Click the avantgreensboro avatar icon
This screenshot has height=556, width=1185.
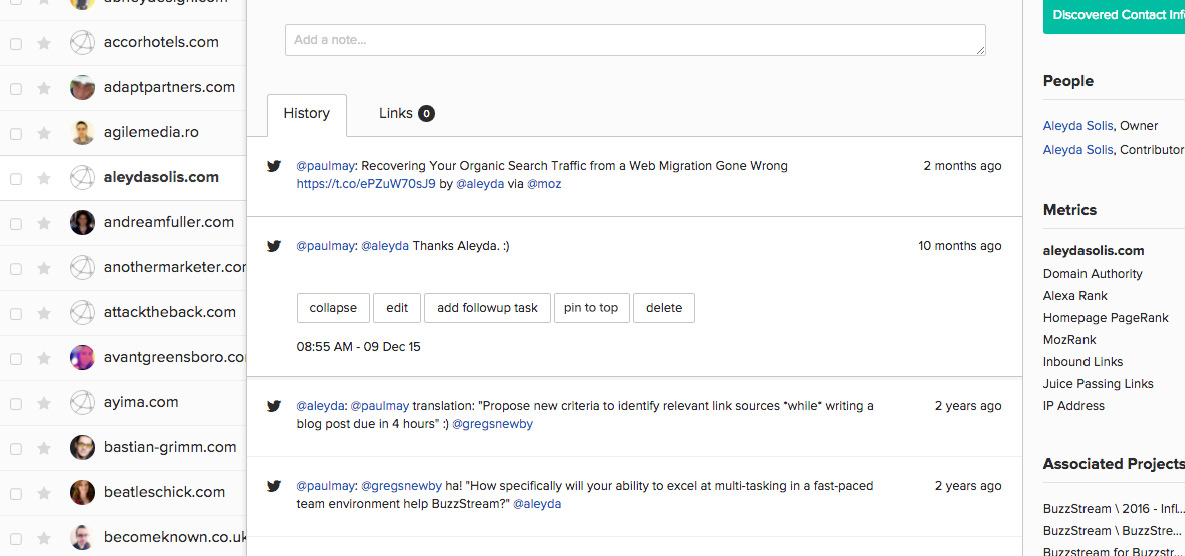click(x=82, y=358)
